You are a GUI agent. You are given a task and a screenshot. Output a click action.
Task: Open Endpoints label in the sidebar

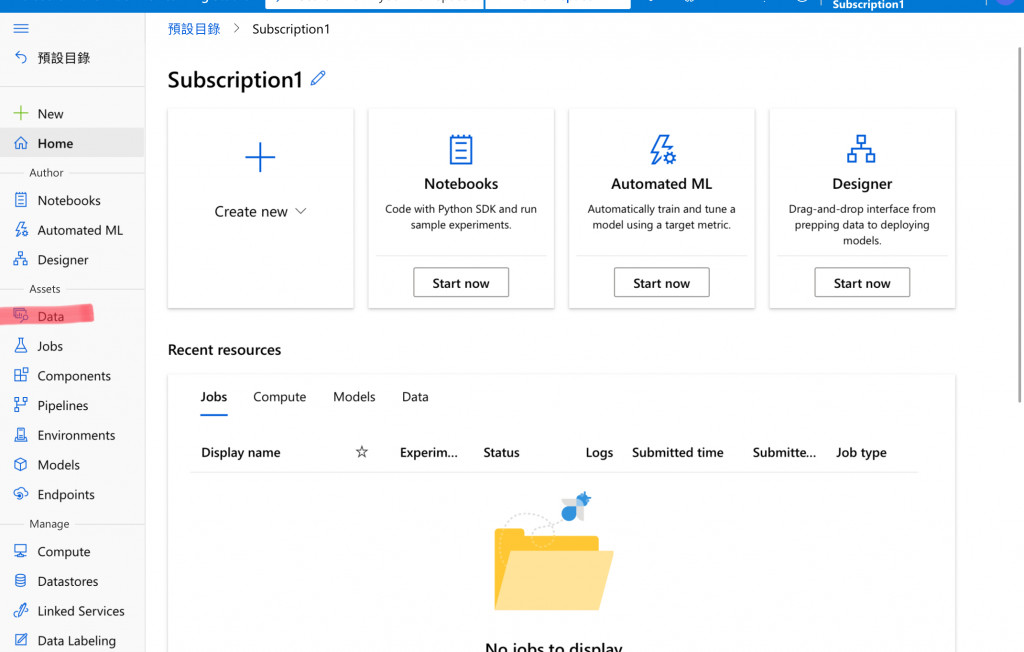[66, 495]
